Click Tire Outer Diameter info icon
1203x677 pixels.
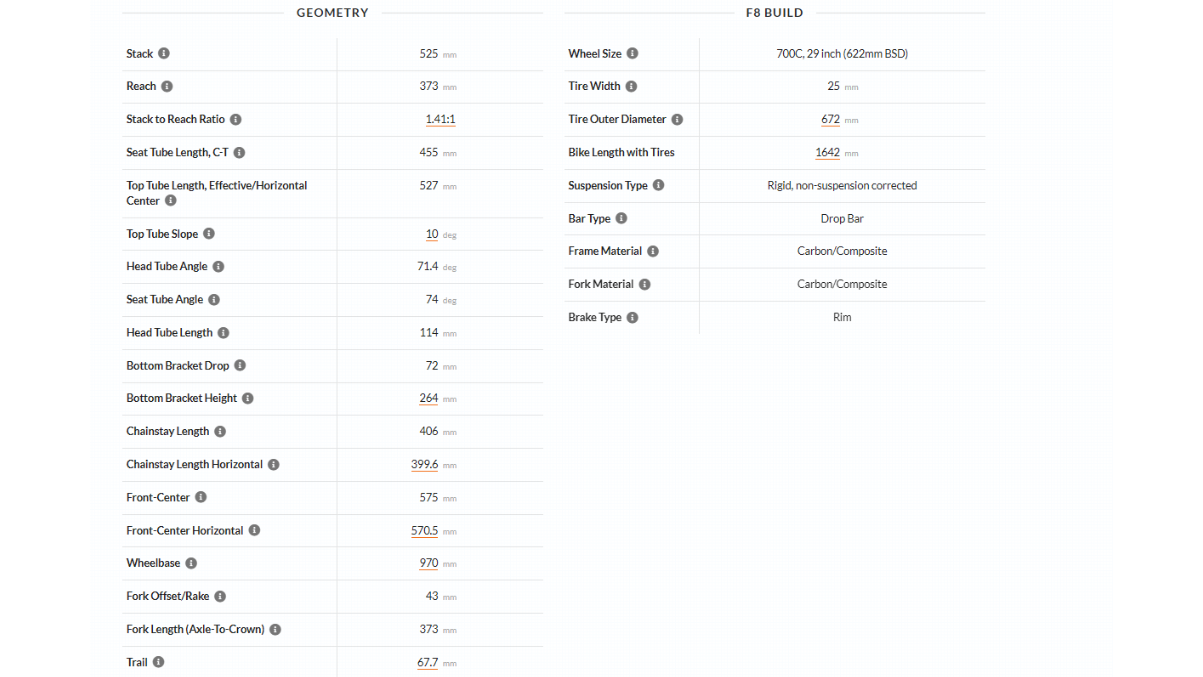click(x=677, y=120)
